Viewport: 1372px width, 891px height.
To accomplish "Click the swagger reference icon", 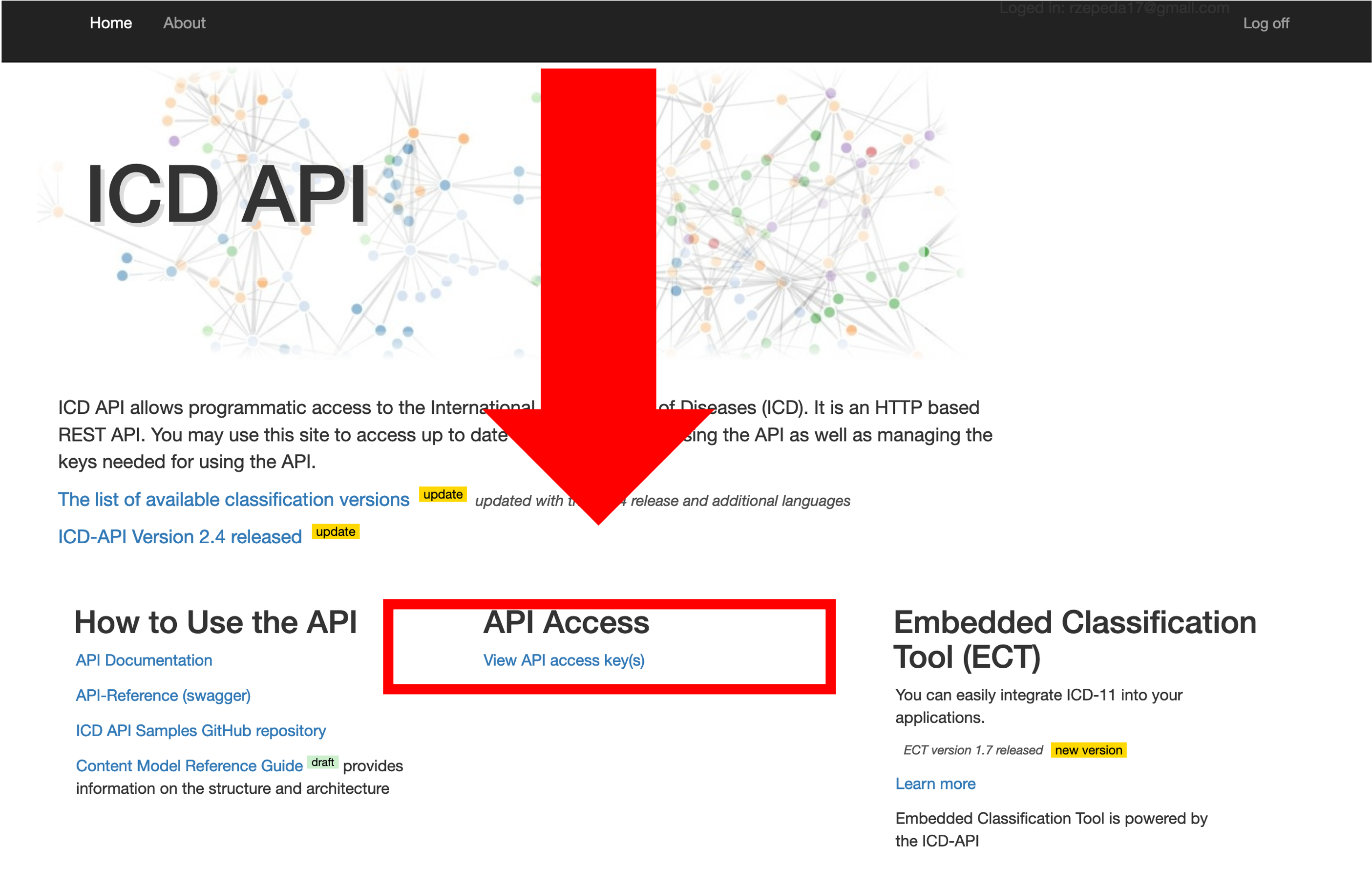I will [x=163, y=694].
